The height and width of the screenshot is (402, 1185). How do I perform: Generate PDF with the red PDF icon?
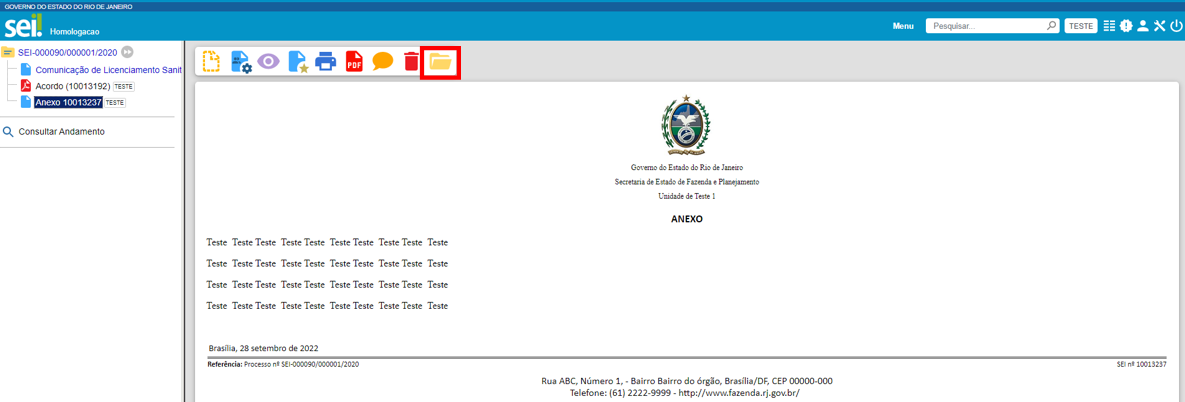tap(354, 62)
